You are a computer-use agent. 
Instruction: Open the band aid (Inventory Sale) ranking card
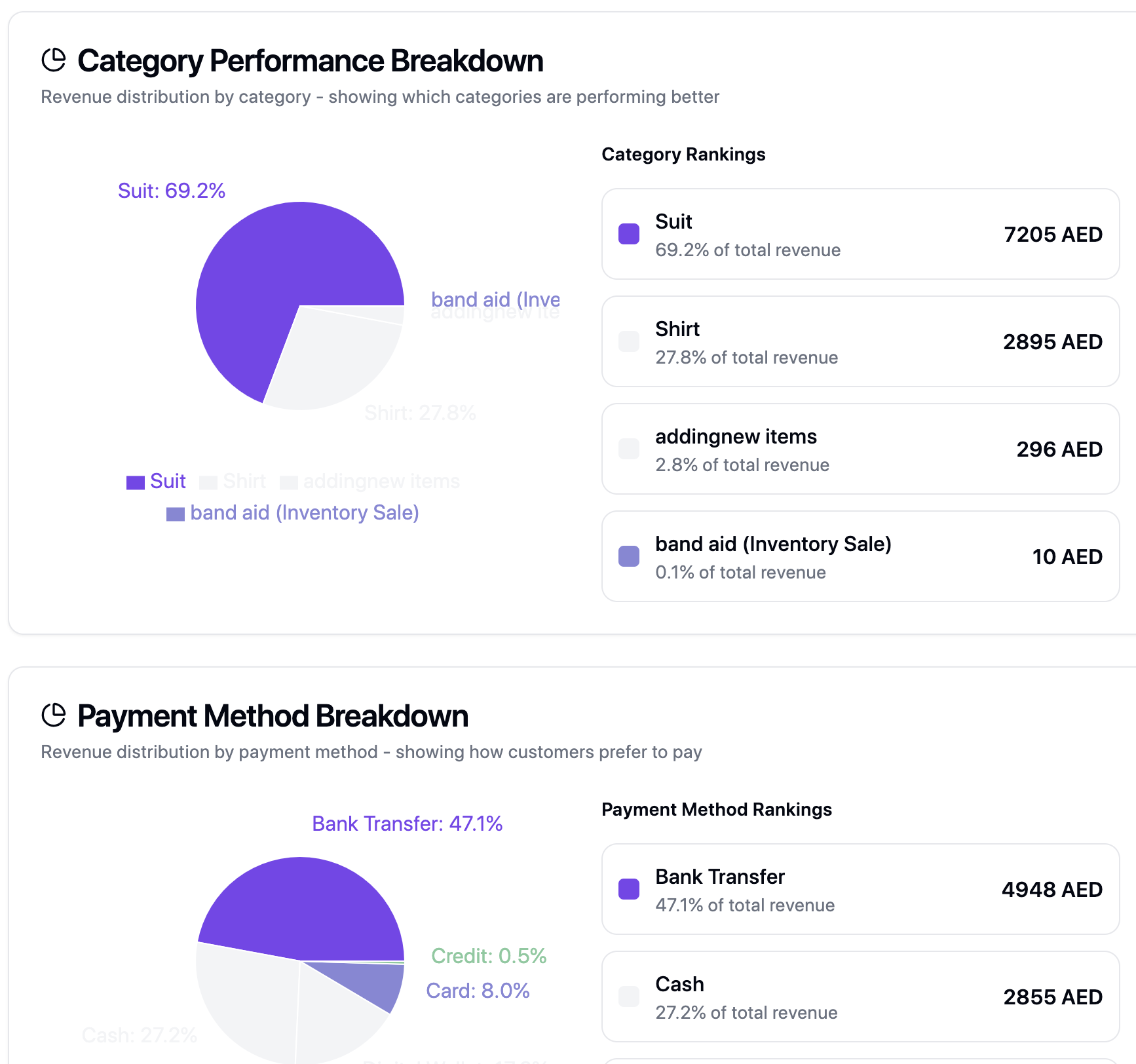click(x=860, y=556)
